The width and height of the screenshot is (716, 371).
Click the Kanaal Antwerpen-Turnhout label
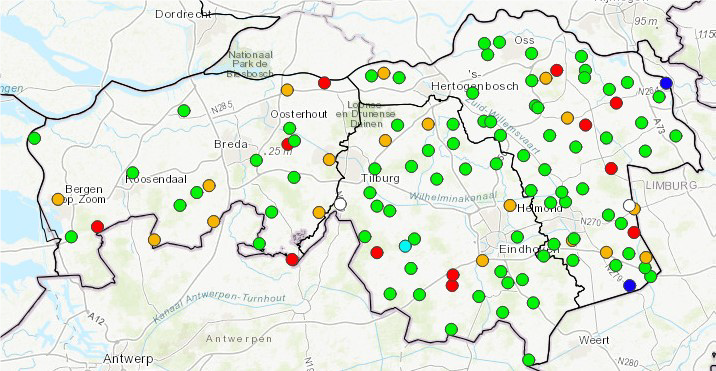[219, 307]
